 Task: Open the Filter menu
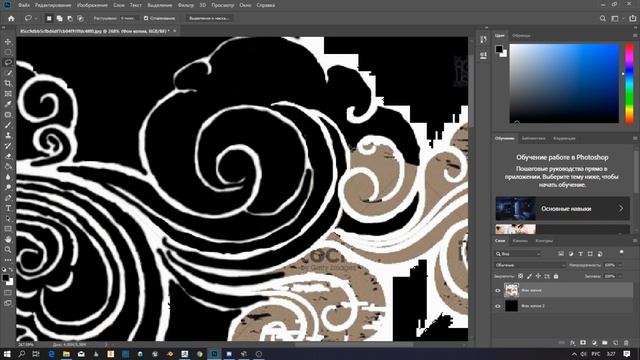coord(186,5)
